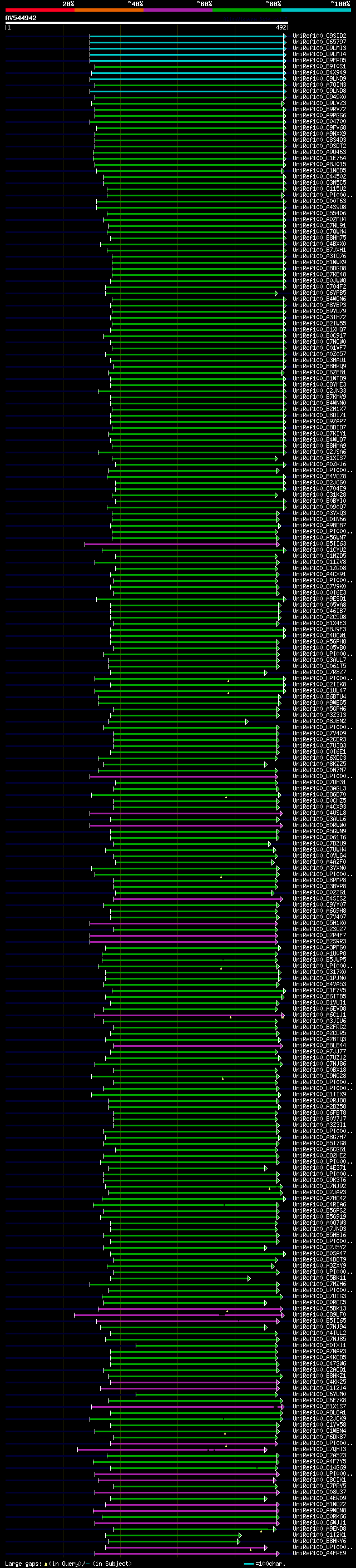
Task: Click the purple ~60% identity legend bar
Action: pos(177,10)
